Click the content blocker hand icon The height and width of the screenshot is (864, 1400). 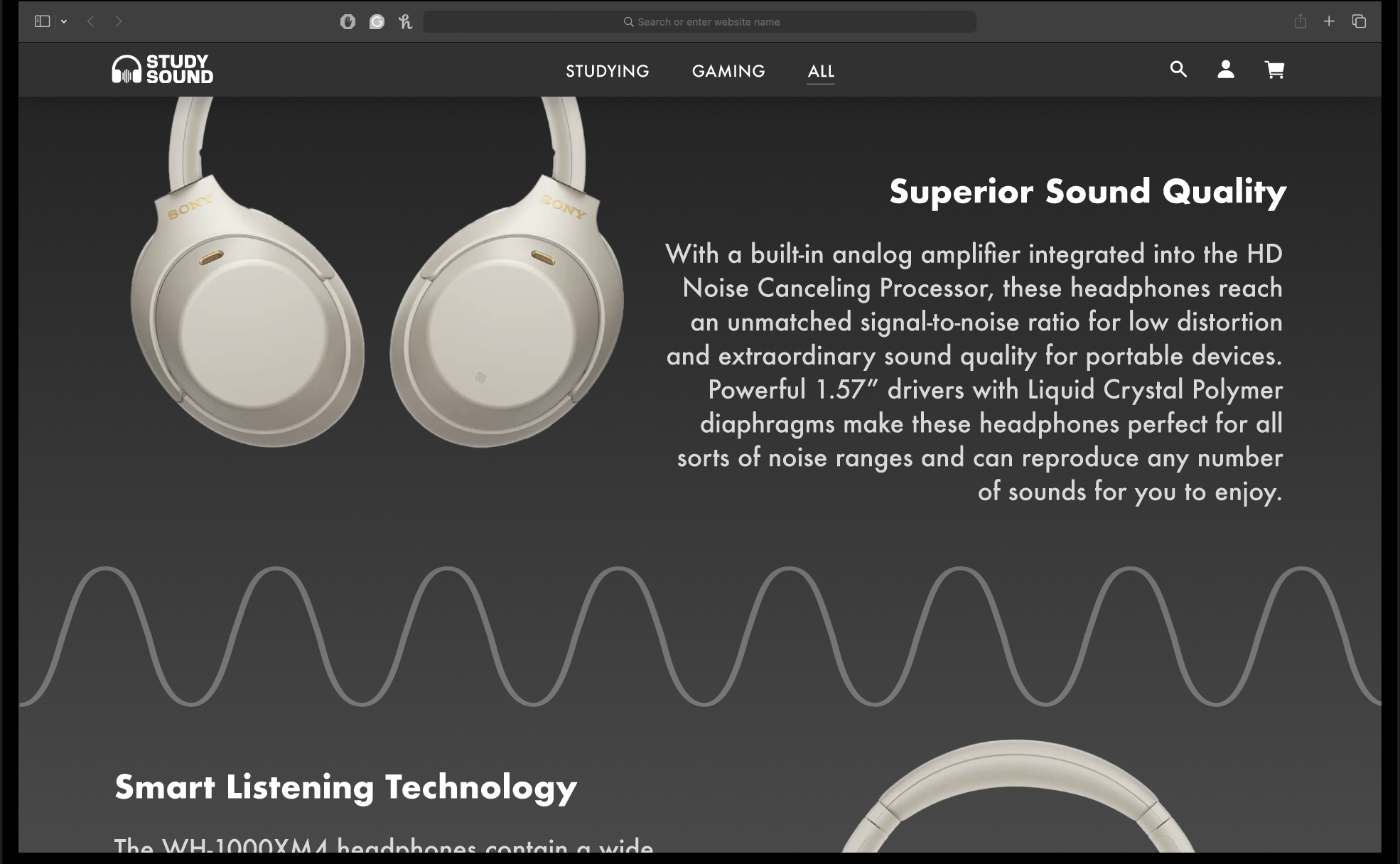pyautogui.click(x=348, y=21)
